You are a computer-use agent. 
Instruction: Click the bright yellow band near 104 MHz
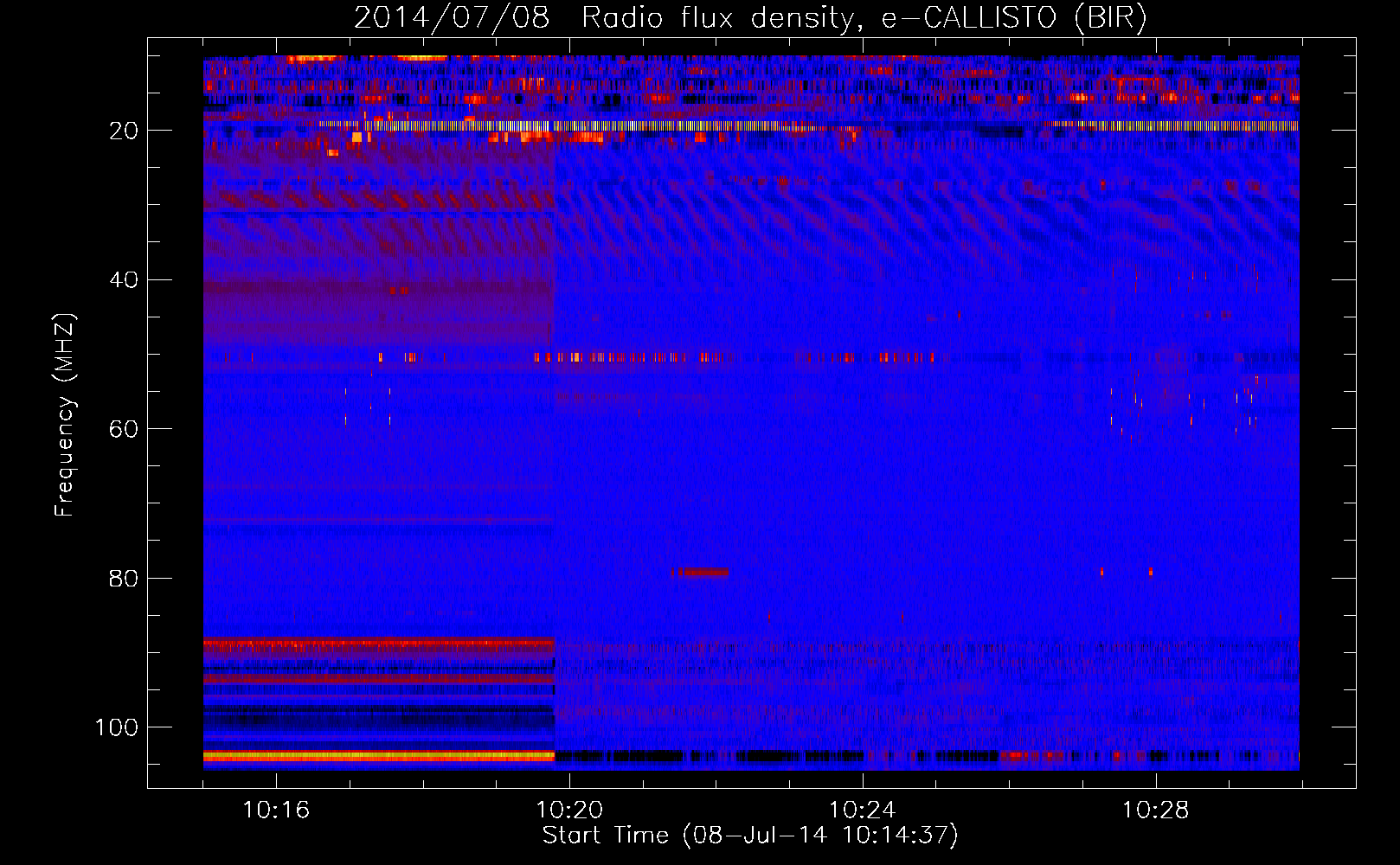pyautogui.click(x=379, y=755)
